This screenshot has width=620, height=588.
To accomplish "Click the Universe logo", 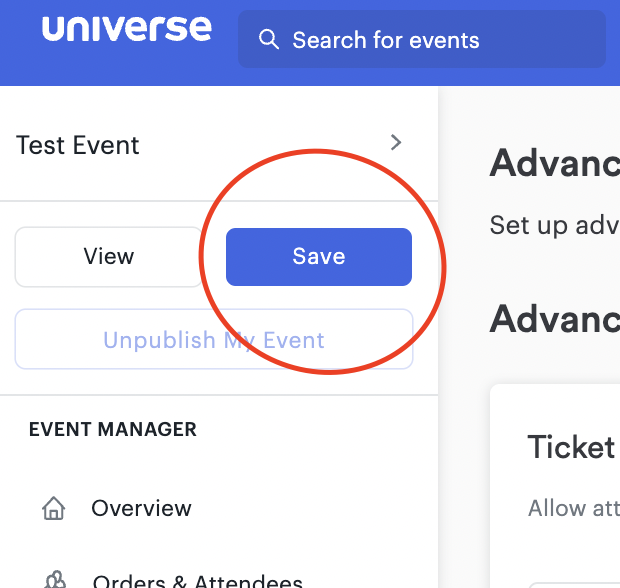I will point(127,28).
